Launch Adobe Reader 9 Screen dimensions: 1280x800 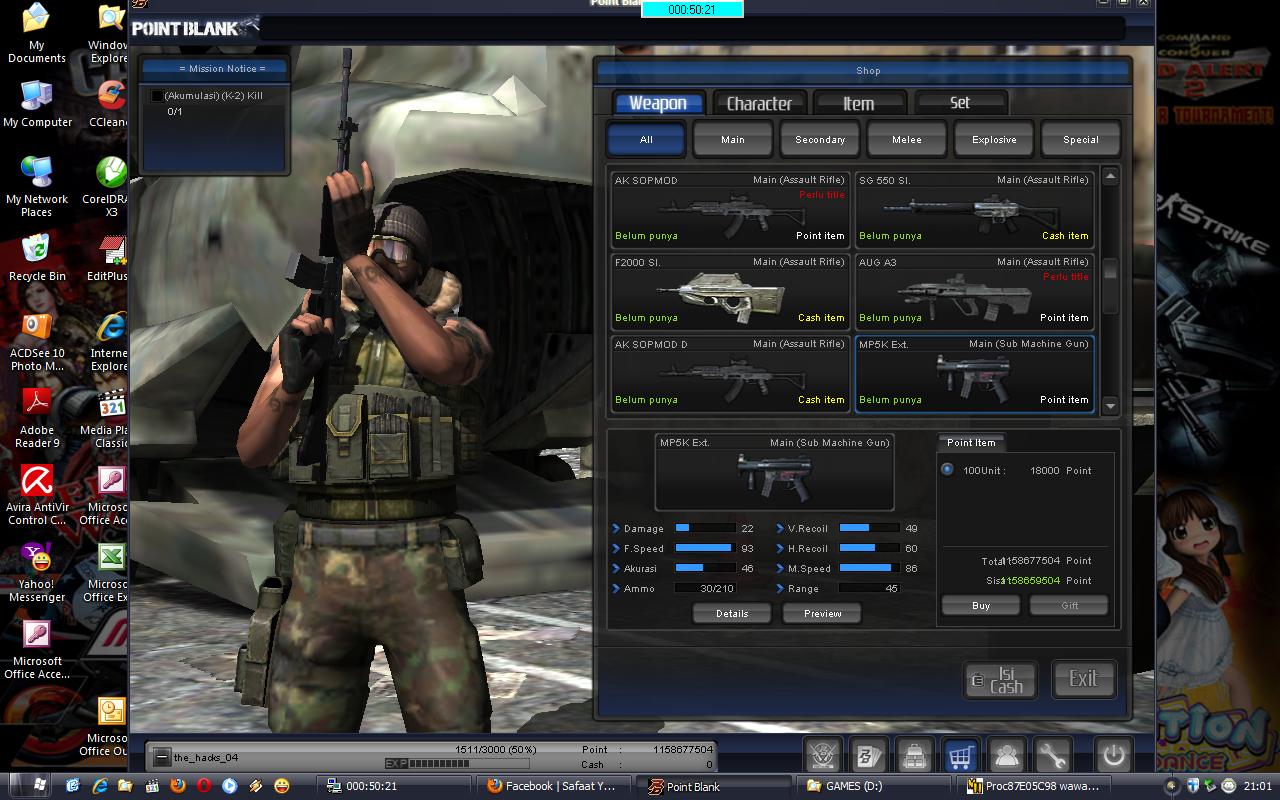37,418
